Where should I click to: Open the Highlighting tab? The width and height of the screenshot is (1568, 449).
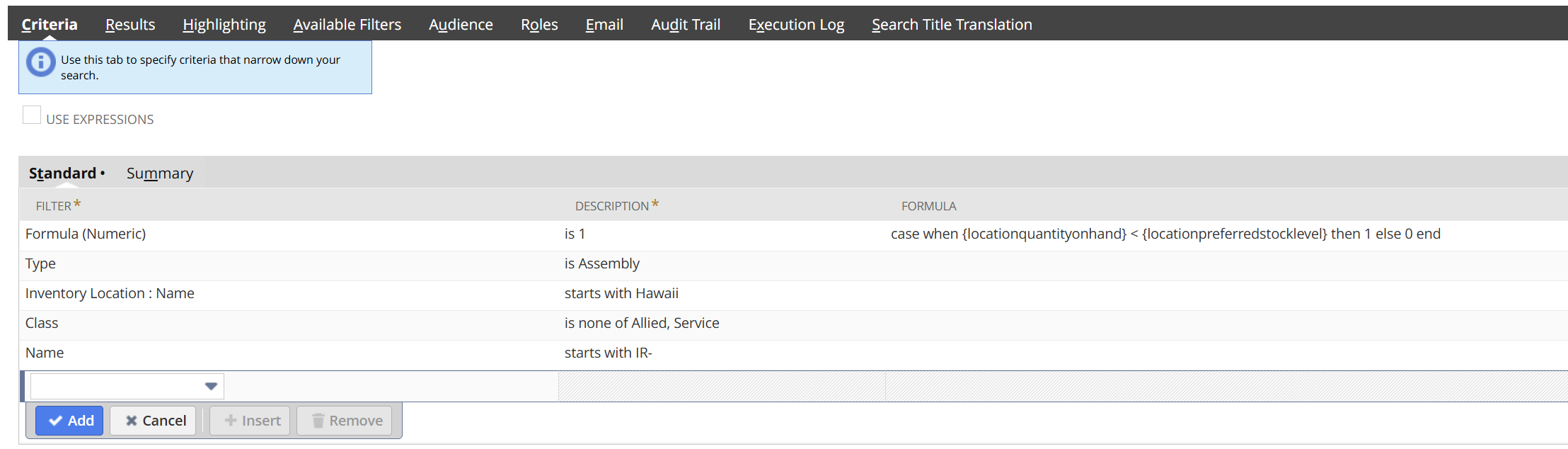click(224, 24)
